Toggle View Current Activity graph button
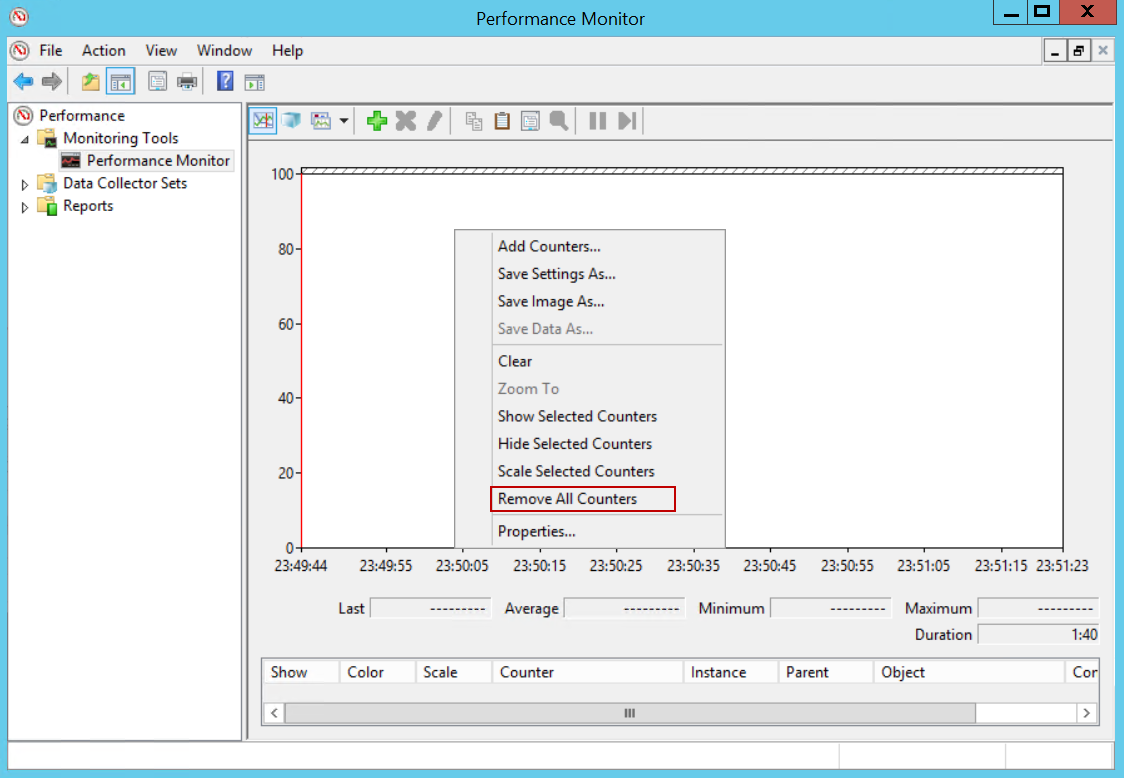This screenshot has height=778, width=1124. point(263,121)
